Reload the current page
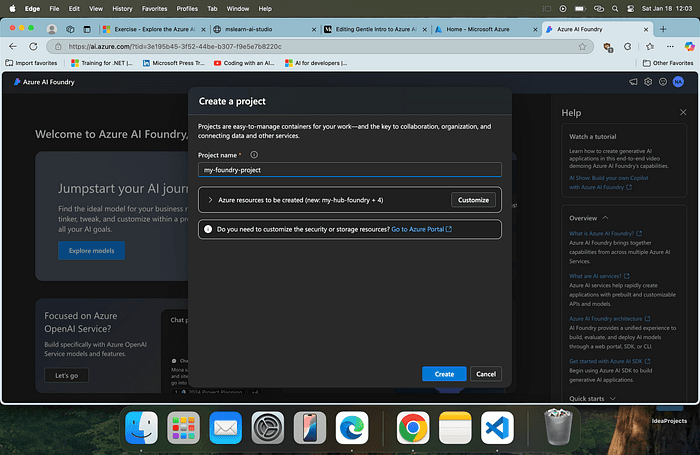This screenshot has width=700, height=455. (33, 46)
